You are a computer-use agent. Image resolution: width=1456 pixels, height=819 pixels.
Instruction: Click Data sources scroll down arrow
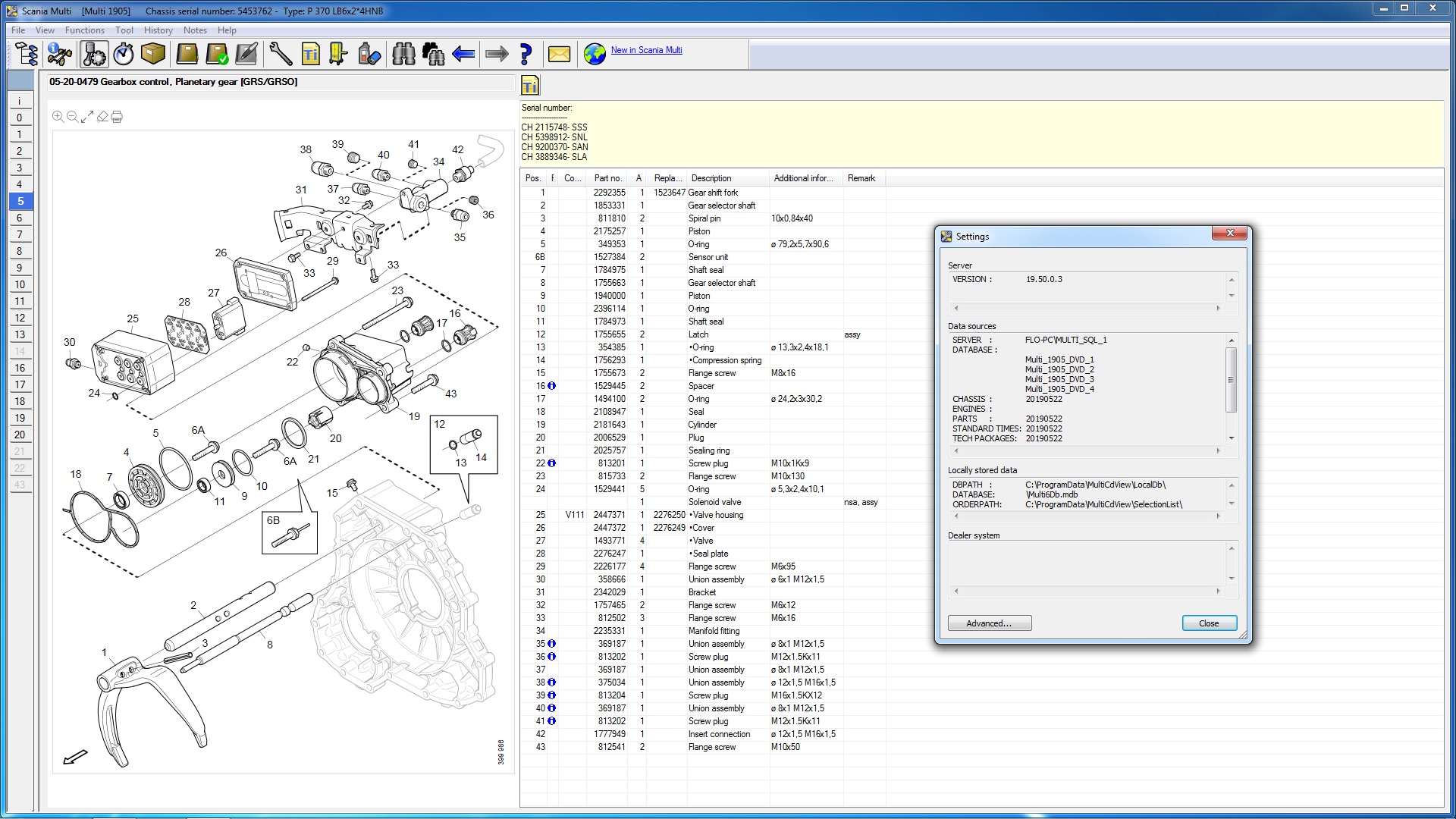pyautogui.click(x=1232, y=438)
